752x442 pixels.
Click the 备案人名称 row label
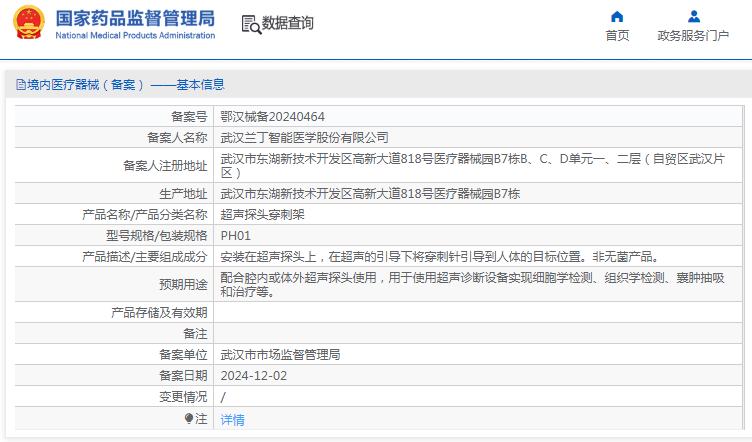pyautogui.click(x=177, y=138)
